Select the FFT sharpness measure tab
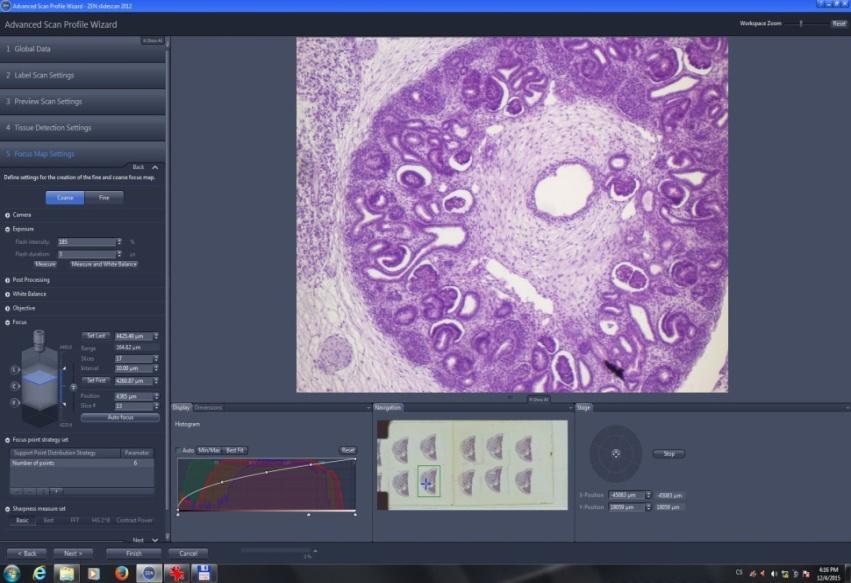The image size is (851, 583). pyautogui.click(x=74, y=521)
